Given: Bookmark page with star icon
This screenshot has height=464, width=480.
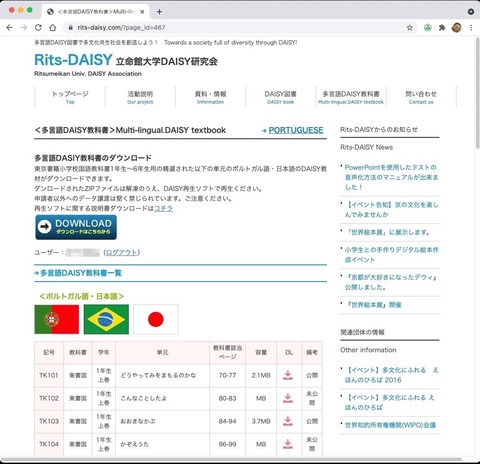Looking at the screenshot, I should pyautogui.click(x=410, y=28).
